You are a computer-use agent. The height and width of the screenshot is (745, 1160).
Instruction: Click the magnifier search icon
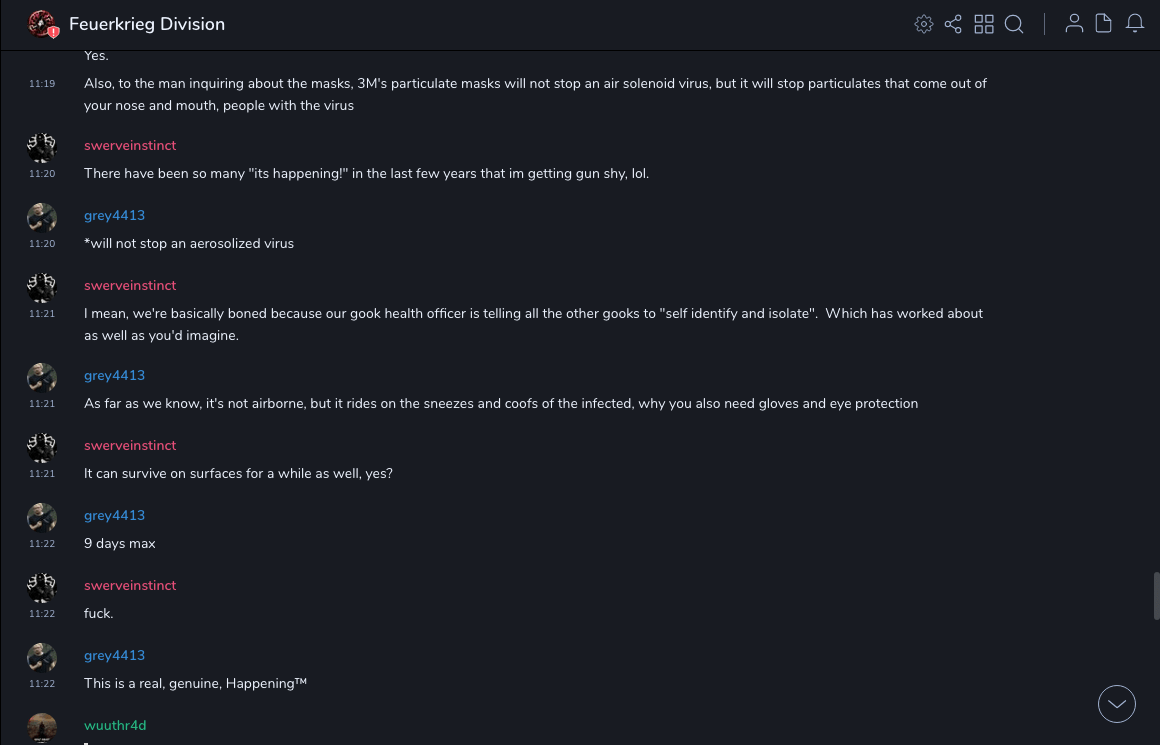(x=1014, y=24)
